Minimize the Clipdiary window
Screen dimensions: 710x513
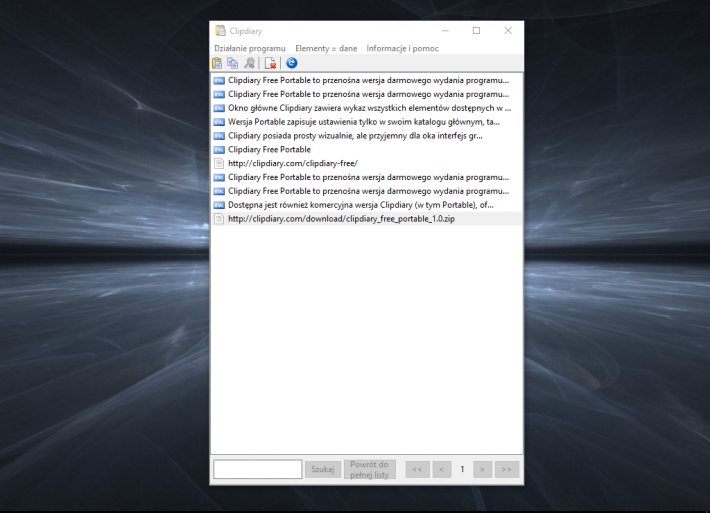(445, 31)
